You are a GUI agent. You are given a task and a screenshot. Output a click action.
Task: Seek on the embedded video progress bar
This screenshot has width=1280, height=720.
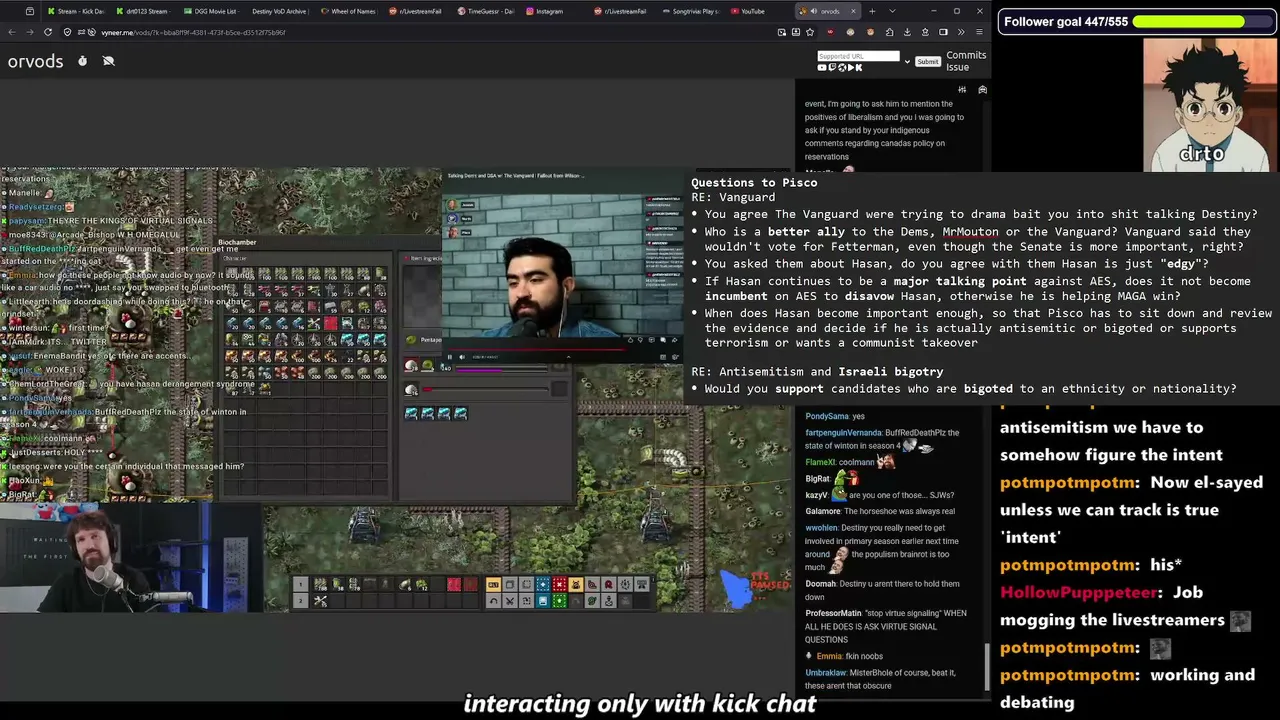tap(561, 351)
